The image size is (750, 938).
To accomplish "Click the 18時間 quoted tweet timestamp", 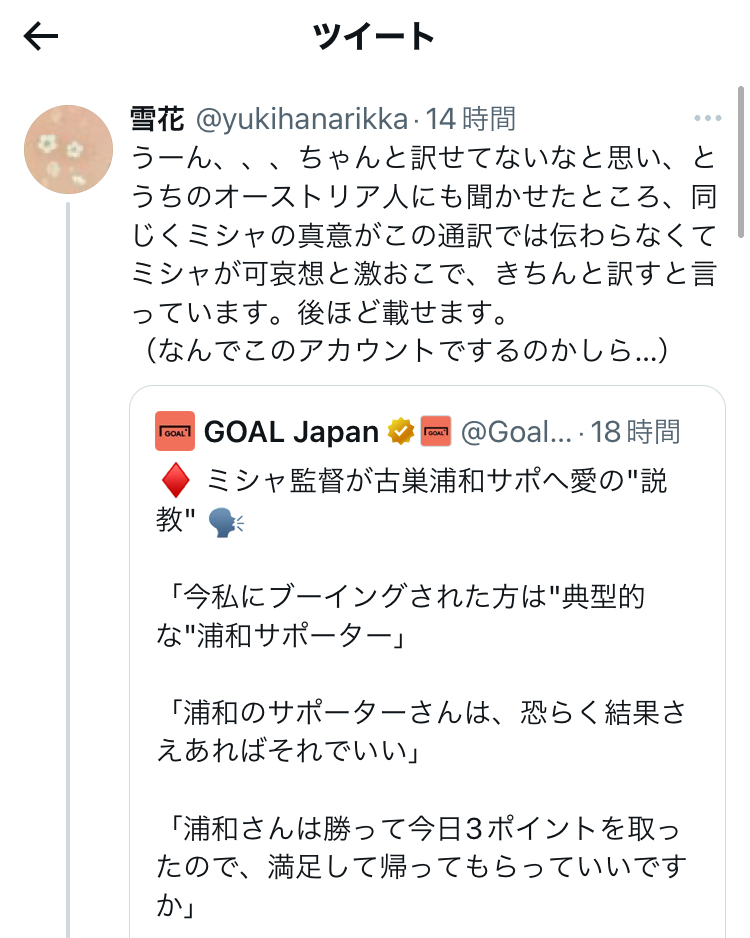I will [635, 431].
